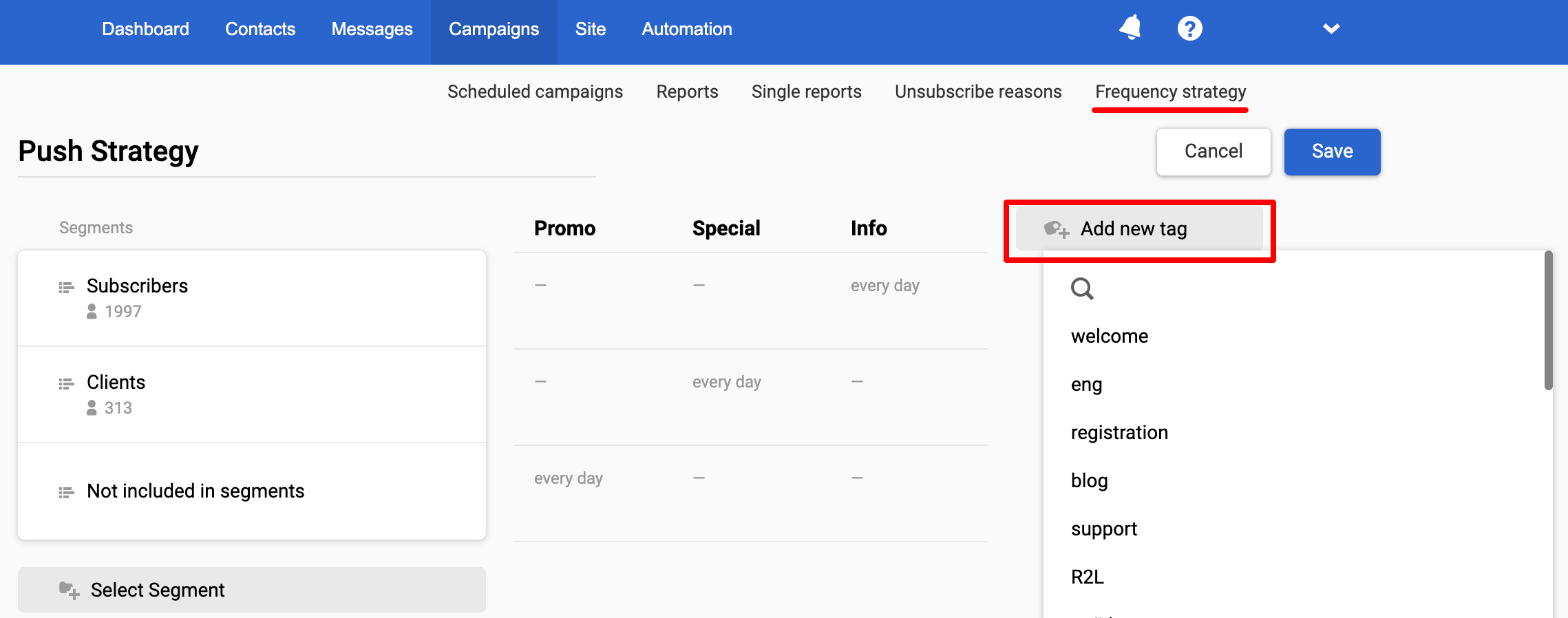Open the Automation menu

point(687,29)
